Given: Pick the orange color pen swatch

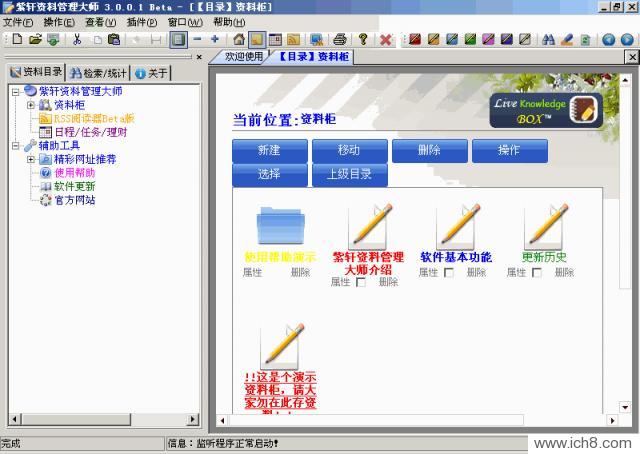Looking at the screenshot, I should tap(433, 40).
